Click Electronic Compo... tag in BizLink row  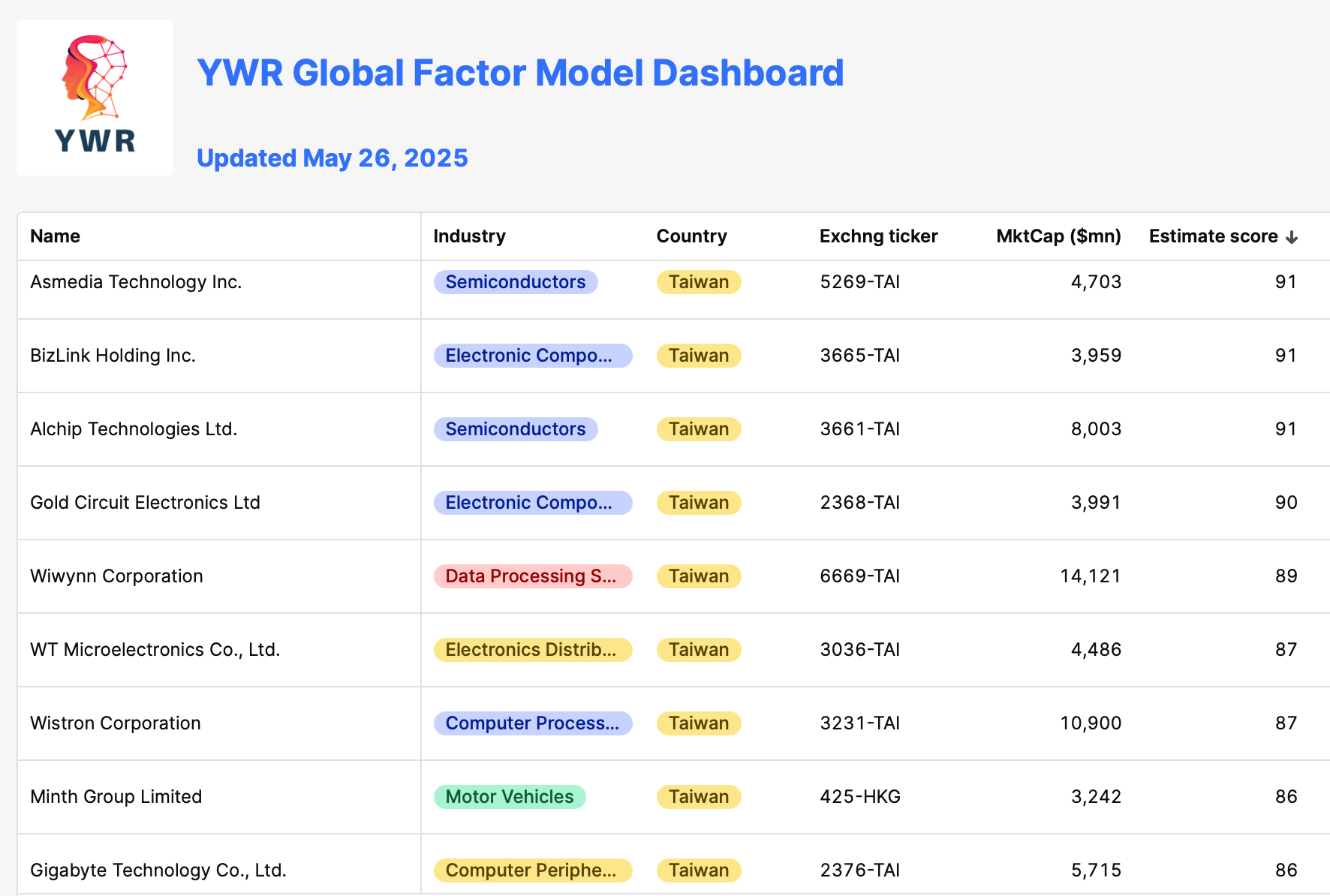533,356
